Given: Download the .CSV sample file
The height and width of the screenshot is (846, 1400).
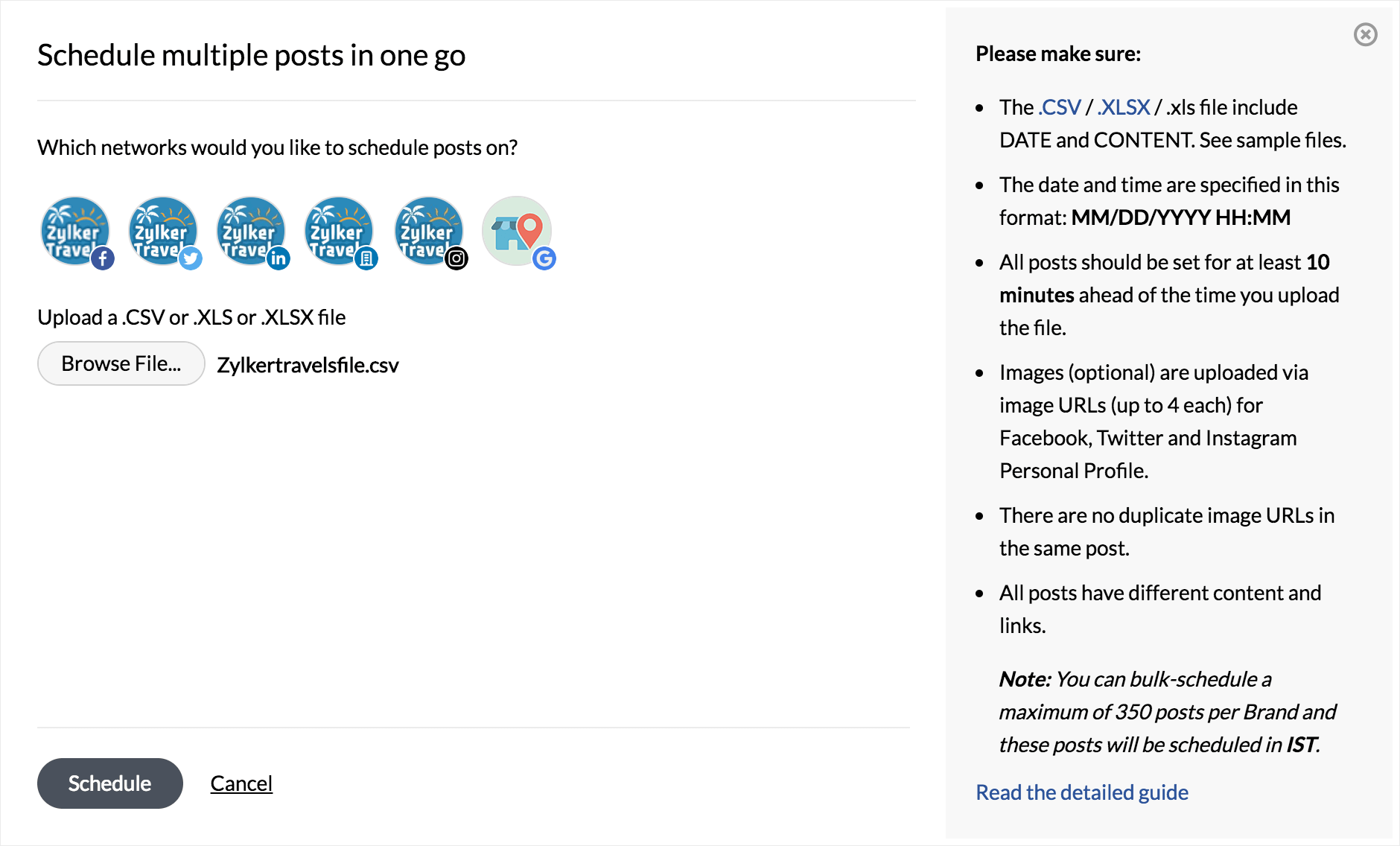Looking at the screenshot, I should [1060, 107].
